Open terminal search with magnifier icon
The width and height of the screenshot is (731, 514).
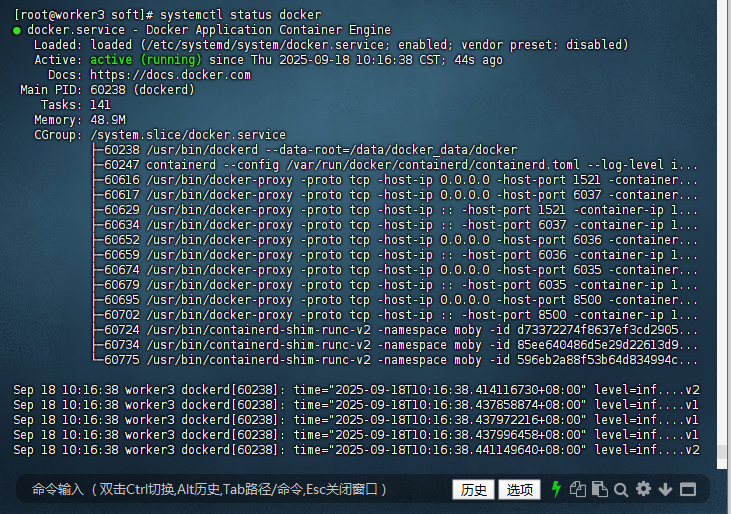pyautogui.click(x=621, y=490)
